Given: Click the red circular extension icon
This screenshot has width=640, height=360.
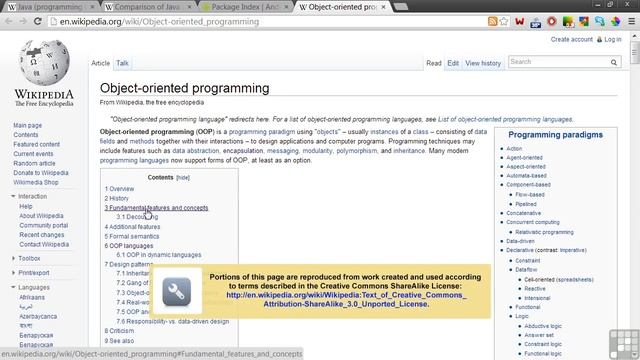Looking at the screenshot, I should click(551, 21).
